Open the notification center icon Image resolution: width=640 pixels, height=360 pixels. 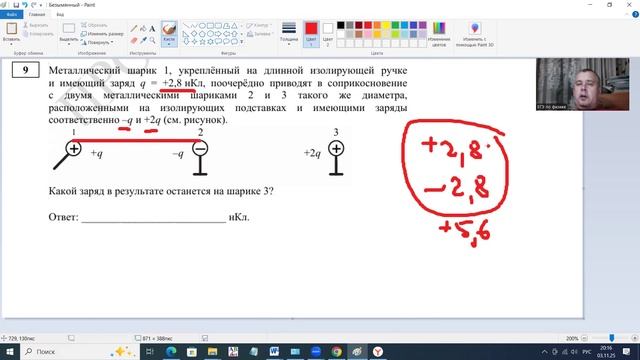pos(627,351)
